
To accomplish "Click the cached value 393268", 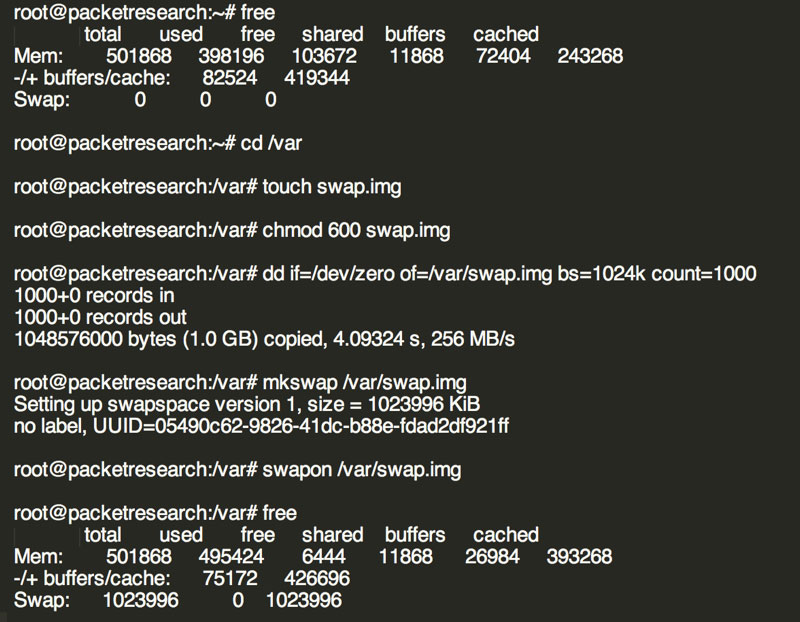I will point(579,556).
